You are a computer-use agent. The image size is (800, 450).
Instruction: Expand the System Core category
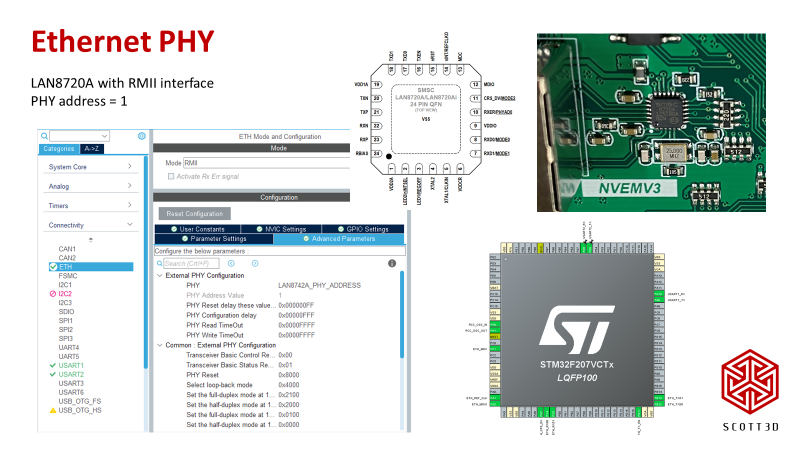(90, 167)
